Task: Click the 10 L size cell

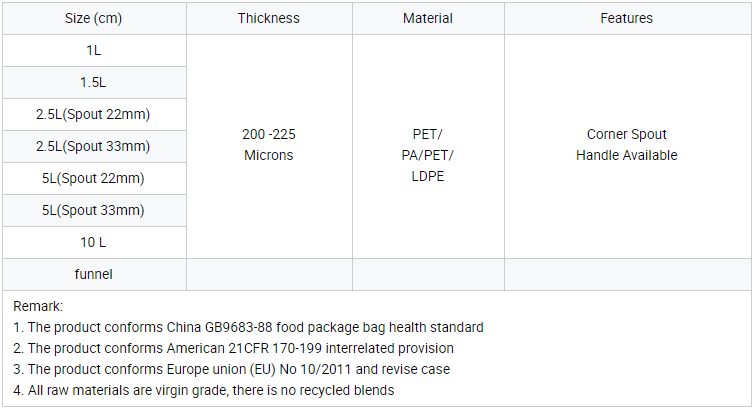Action: click(93, 242)
